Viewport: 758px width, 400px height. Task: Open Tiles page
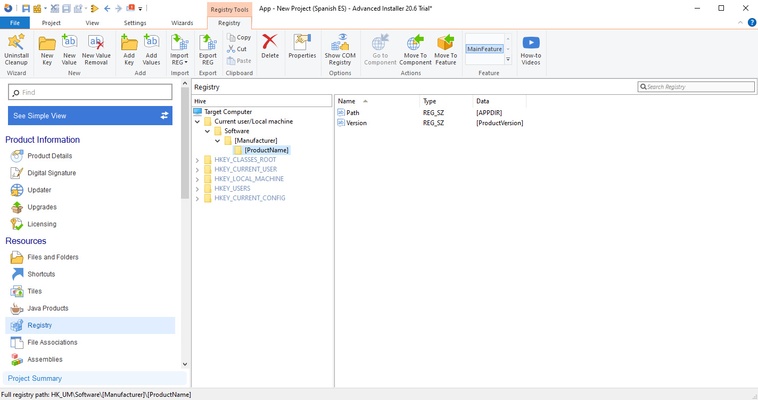(34, 291)
